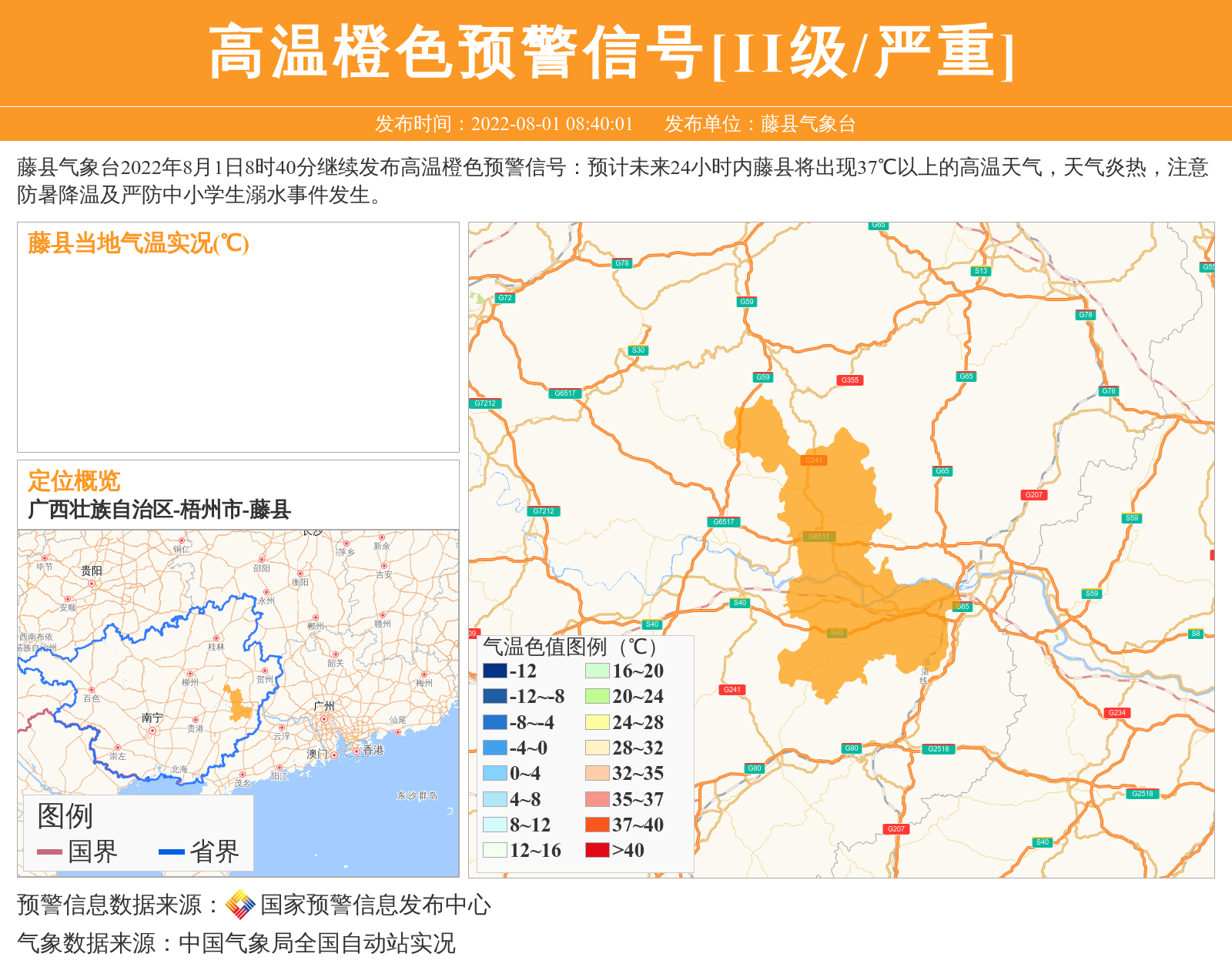
Task: Click the Nanning city marker on overview map
Action: [152, 730]
